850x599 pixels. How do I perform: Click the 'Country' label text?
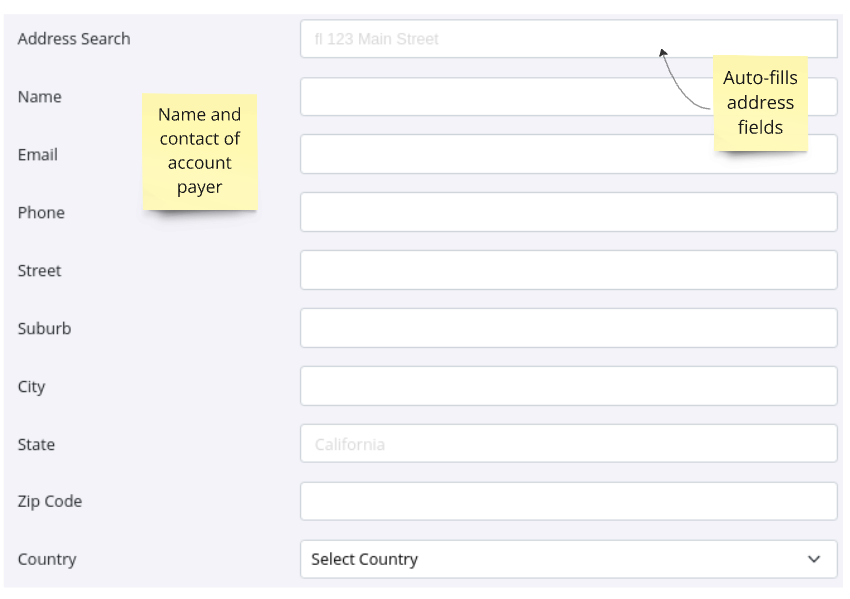[47, 560]
